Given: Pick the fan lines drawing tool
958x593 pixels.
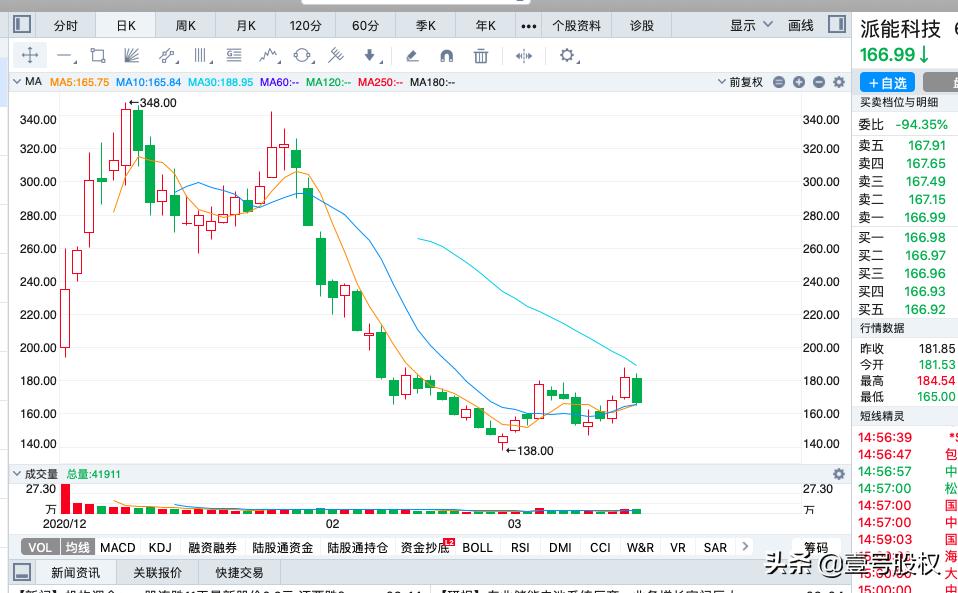Looking at the screenshot, I should point(131,55).
